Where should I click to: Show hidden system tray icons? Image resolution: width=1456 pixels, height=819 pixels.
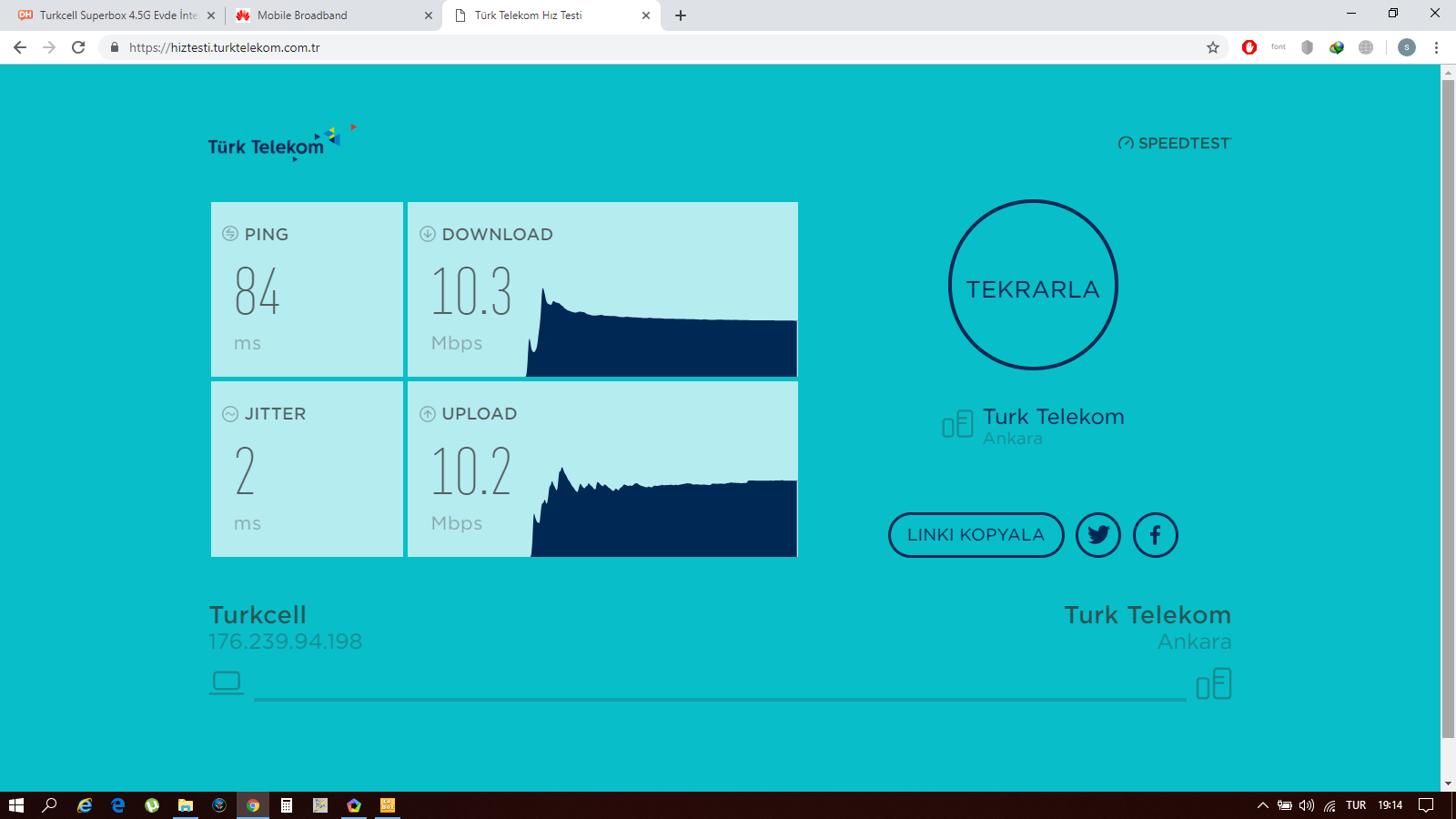point(1263,805)
